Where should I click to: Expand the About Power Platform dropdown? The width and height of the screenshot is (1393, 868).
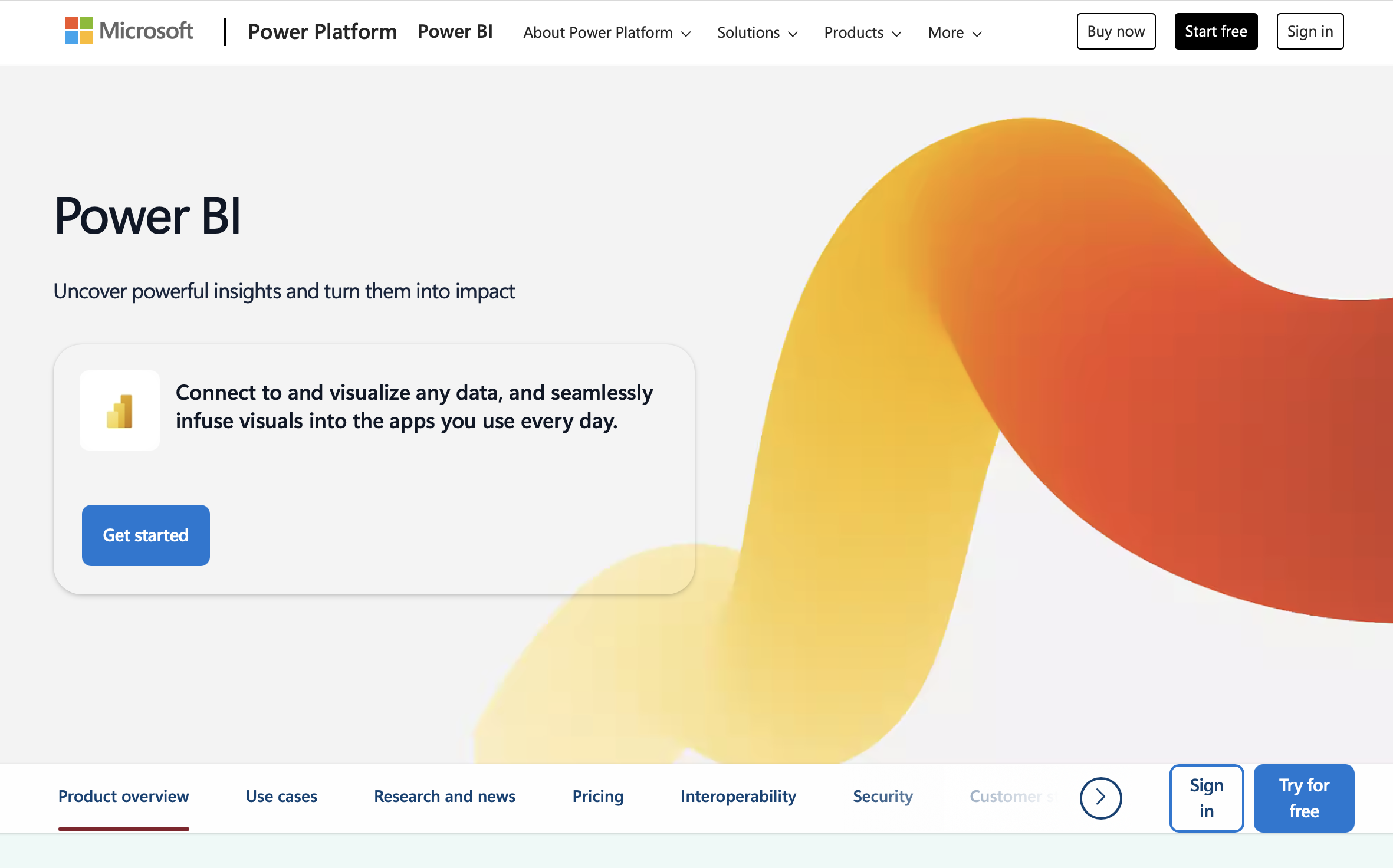click(x=606, y=32)
